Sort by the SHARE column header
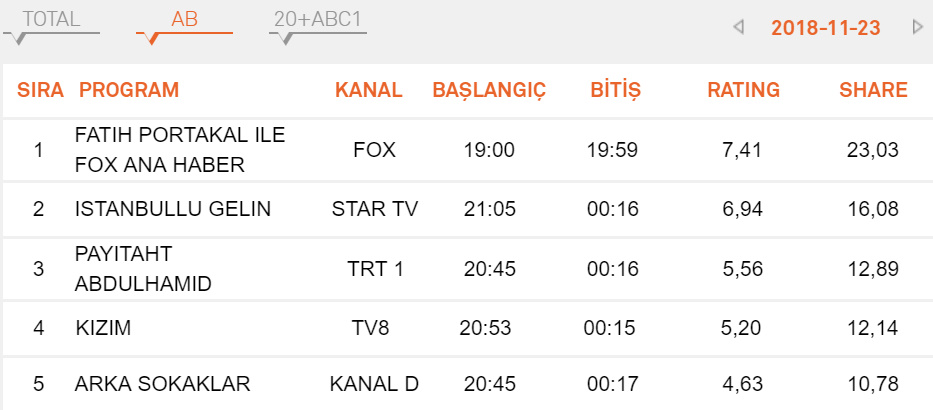 point(873,90)
